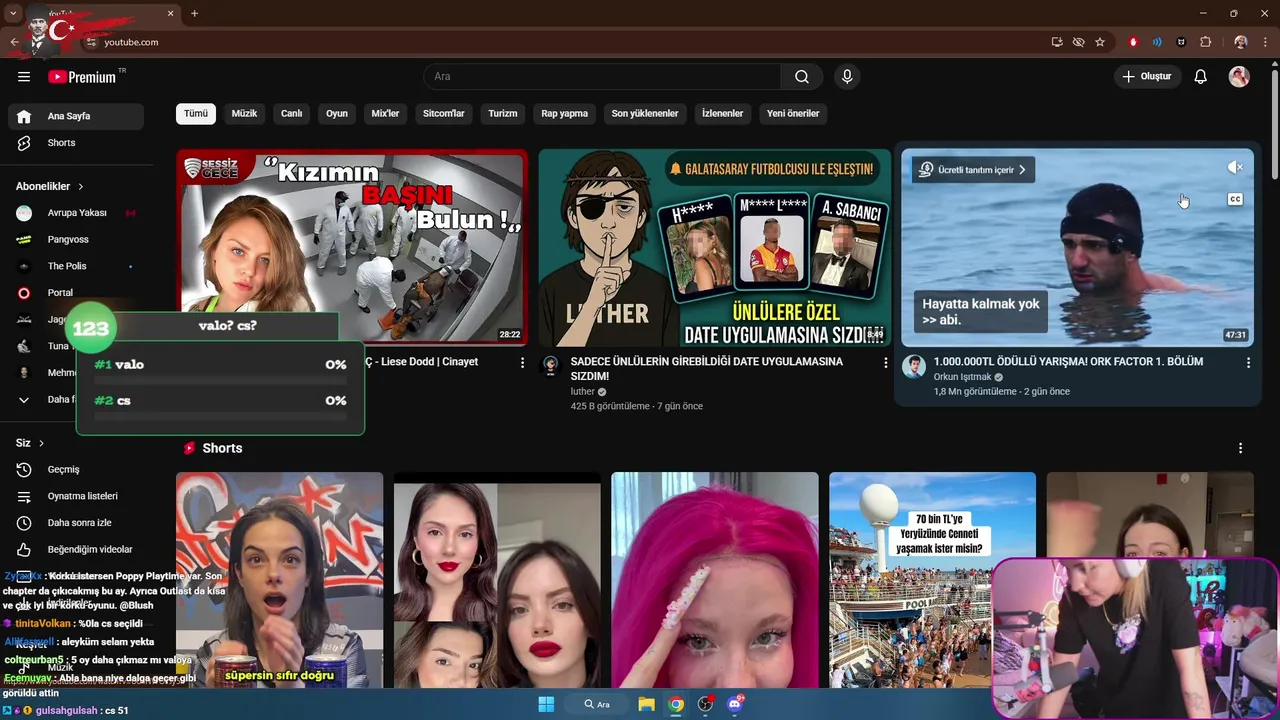Open Geçmiş watch history
Viewport: 1280px width, 720px height.
pyautogui.click(x=76, y=469)
